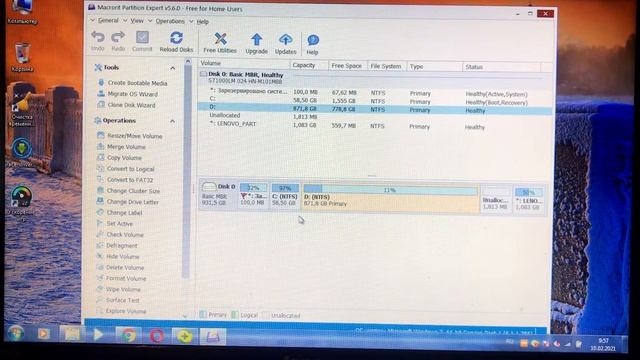Select the Unallocated row in the list
This screenshot has width=640, height=360.
click(x=375, y=116)
